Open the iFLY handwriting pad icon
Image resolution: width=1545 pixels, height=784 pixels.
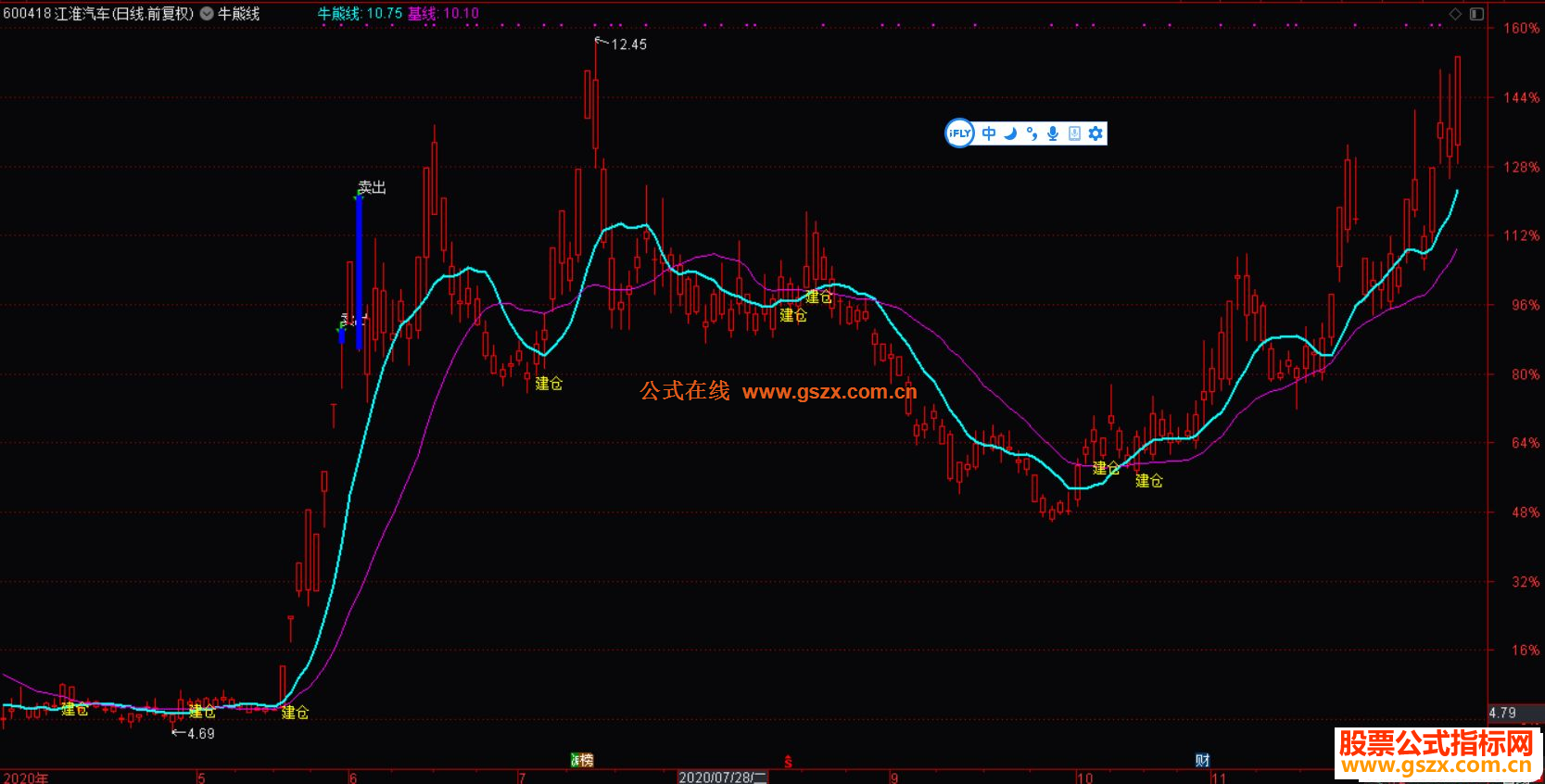1074,133
